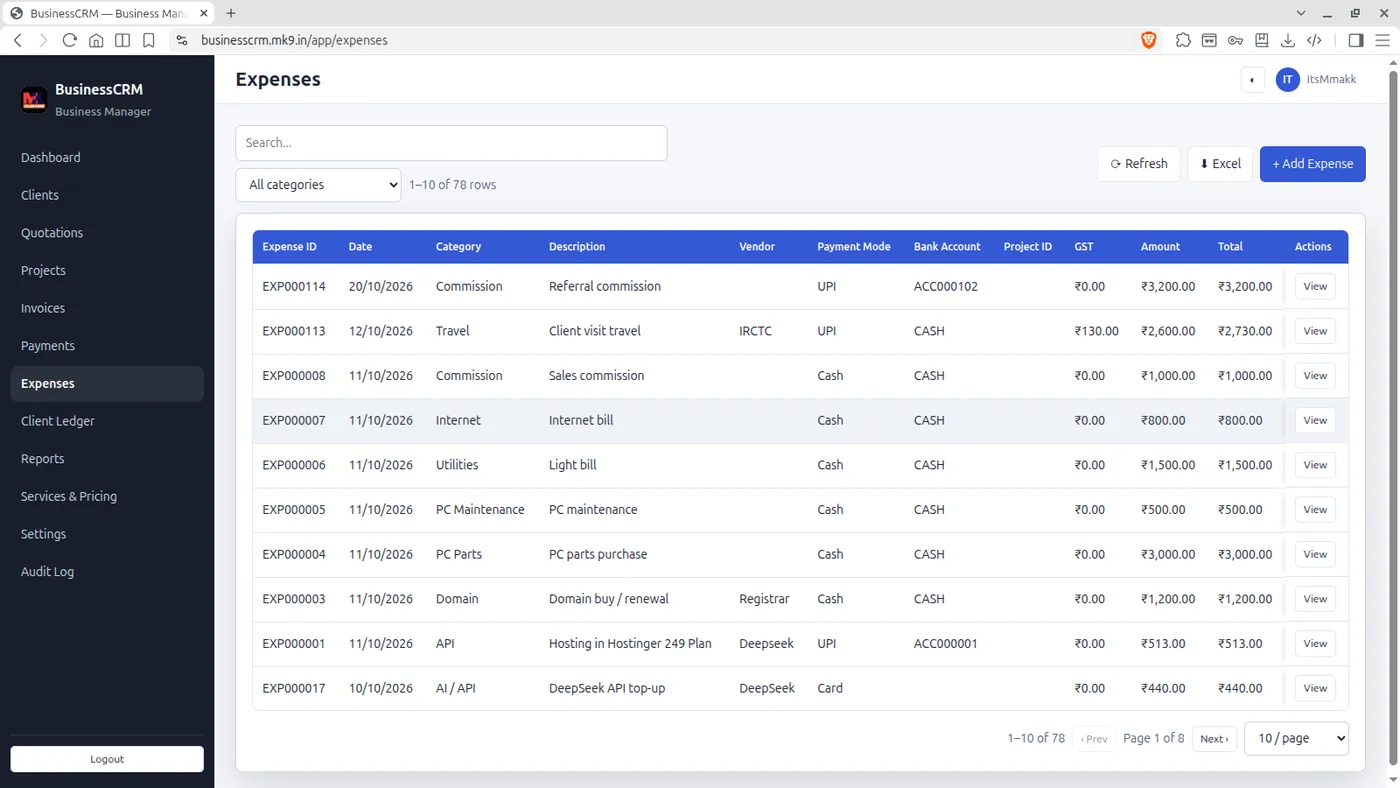
Task: Click the Amount column header
Action: pyautogui.click(x=1160, y=247)
